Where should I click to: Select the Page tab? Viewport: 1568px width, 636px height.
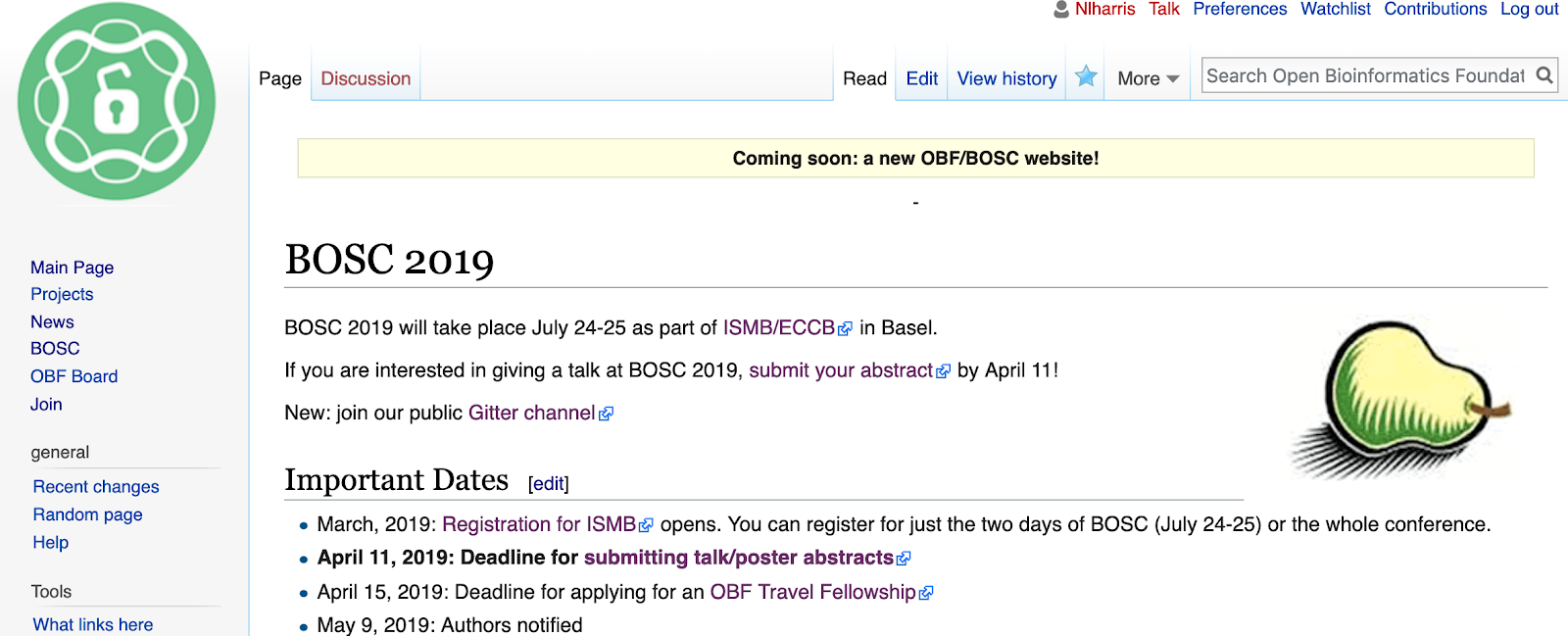[280, 78]
